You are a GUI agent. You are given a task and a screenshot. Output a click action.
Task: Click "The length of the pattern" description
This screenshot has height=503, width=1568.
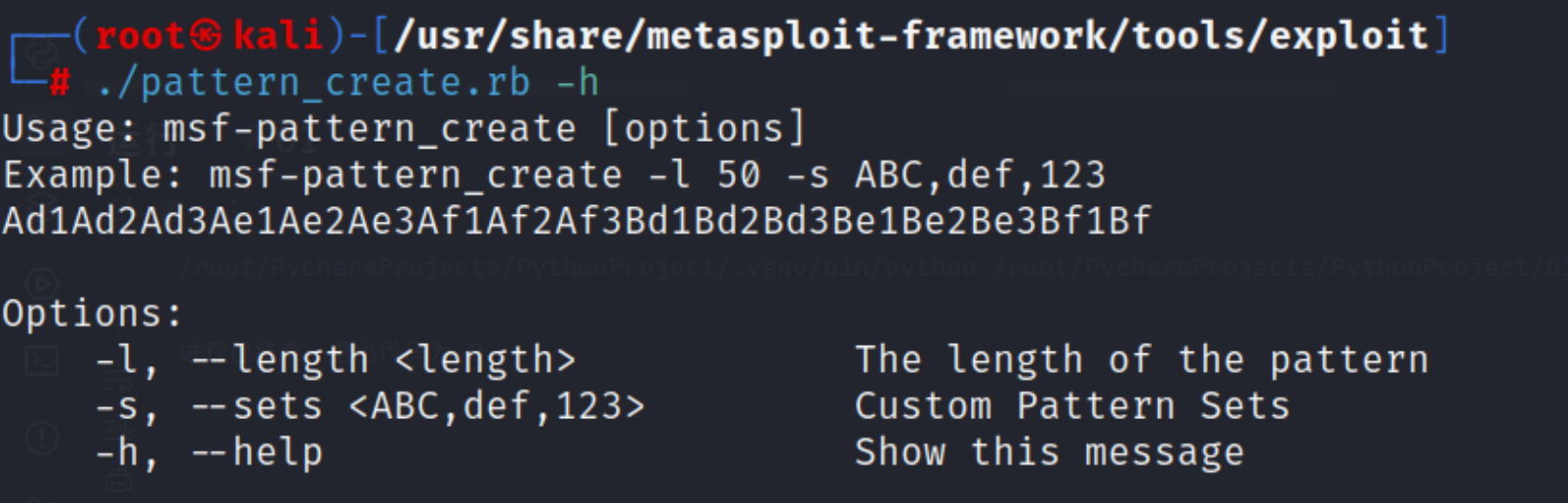[1141, 359]
